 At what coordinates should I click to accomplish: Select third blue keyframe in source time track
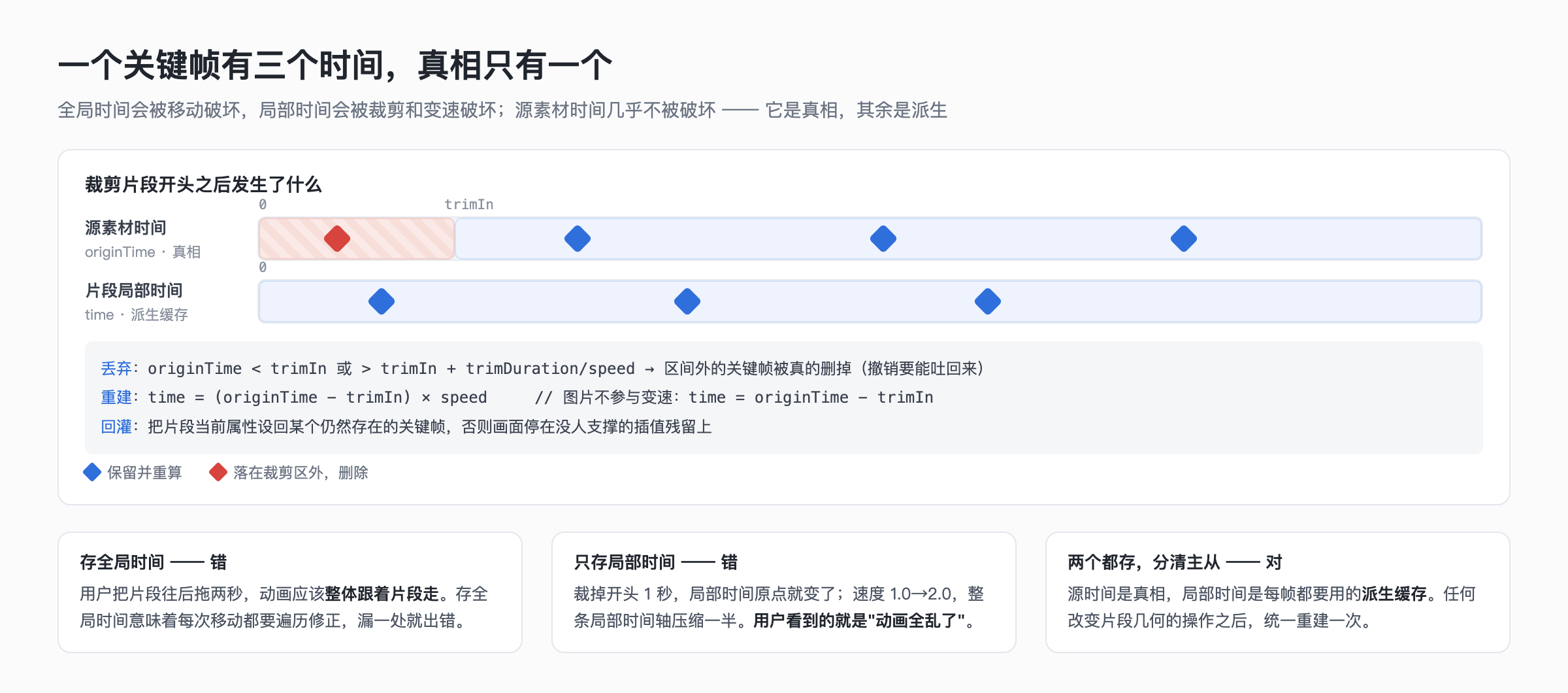tap(1184, 239)
